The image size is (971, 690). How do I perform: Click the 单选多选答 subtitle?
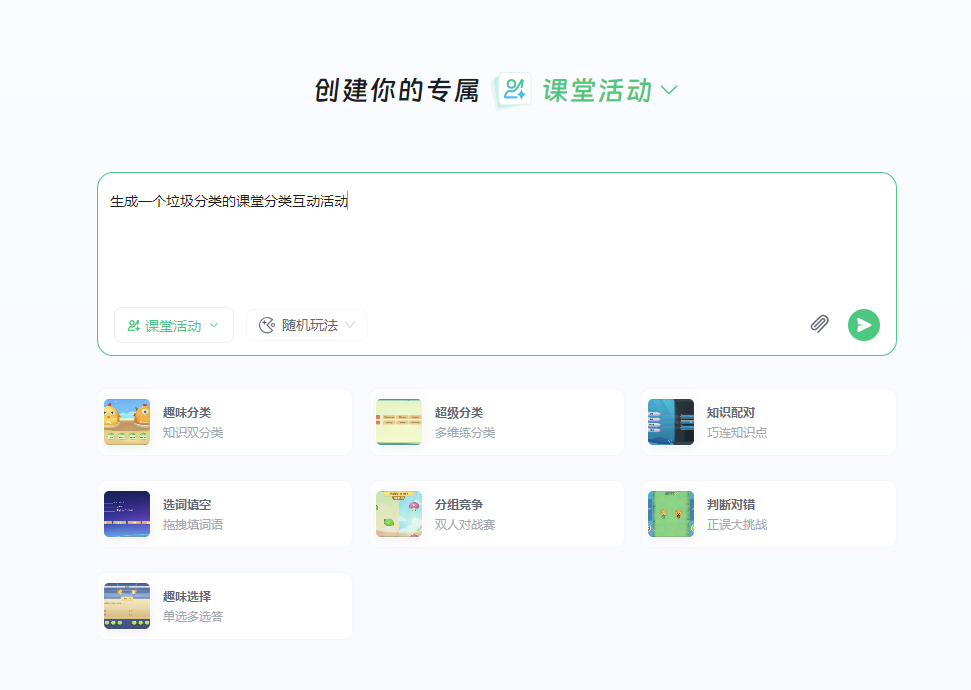click(x=193, y=616)
